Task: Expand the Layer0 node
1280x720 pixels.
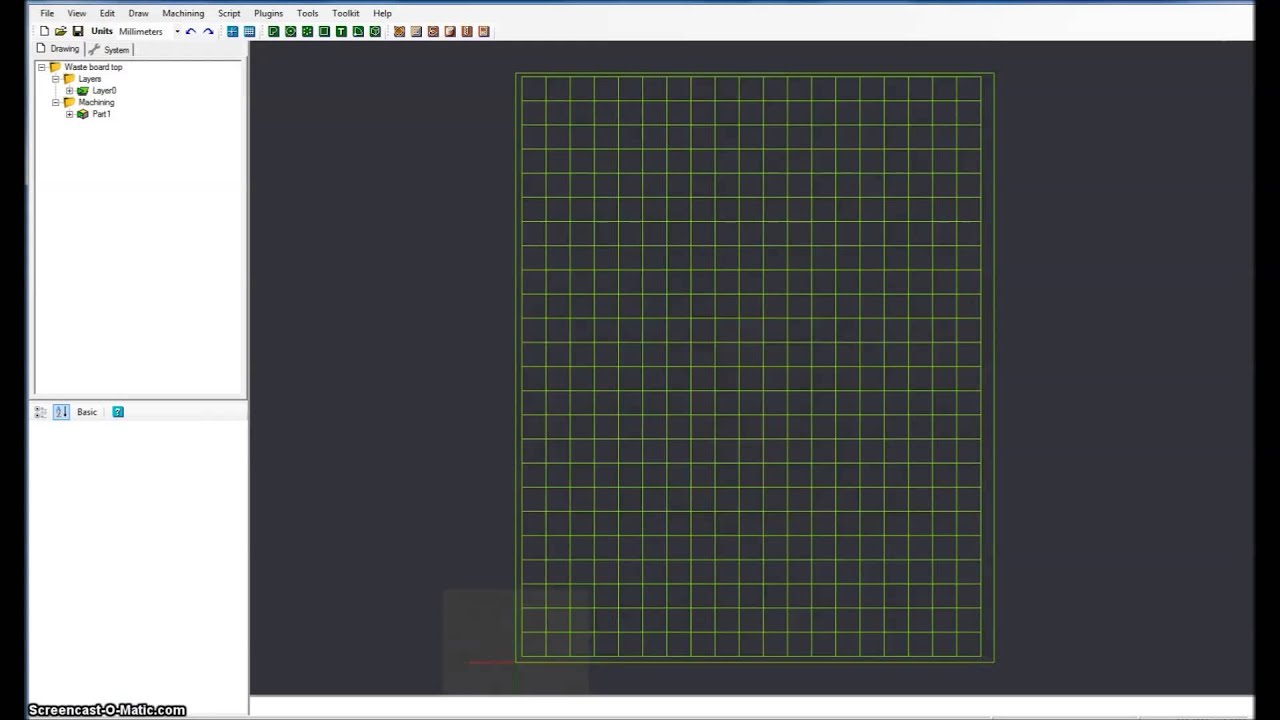Action: point(70,91)
